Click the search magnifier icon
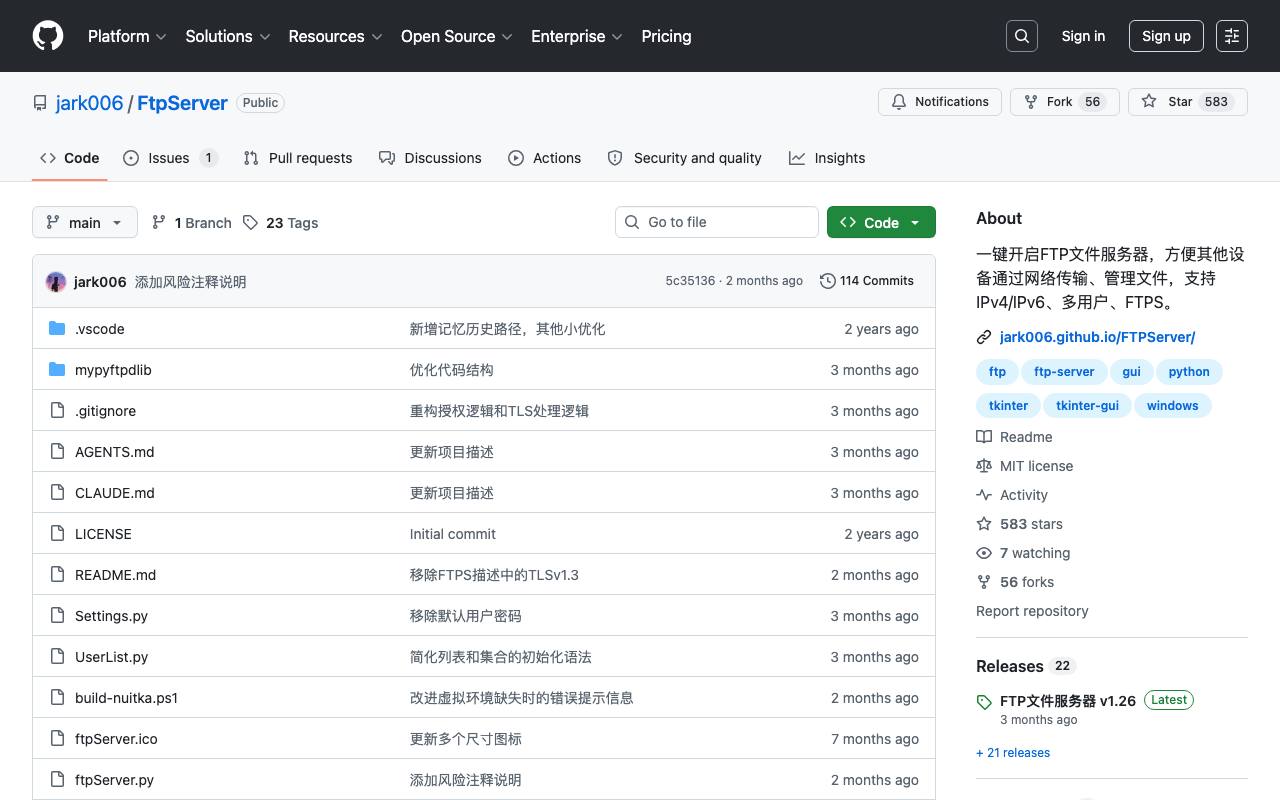Image resolution: width=1280 pixels, height=800 pixels. click(x=1022, y=36)
